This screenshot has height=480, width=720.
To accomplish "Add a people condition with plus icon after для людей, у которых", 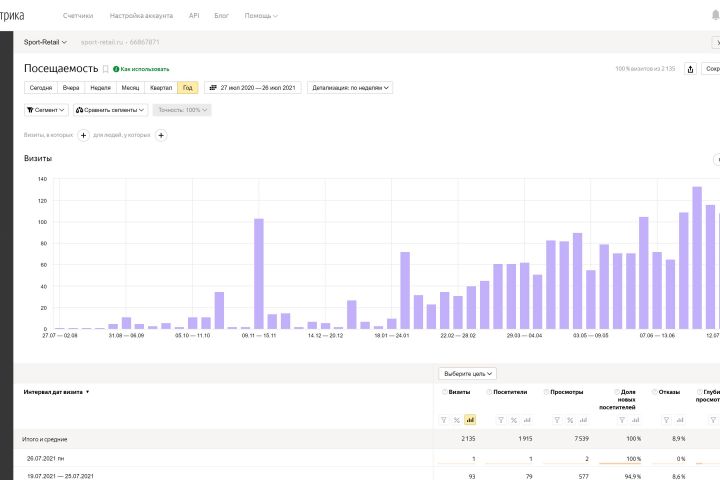I will click(x=161, y=135).
